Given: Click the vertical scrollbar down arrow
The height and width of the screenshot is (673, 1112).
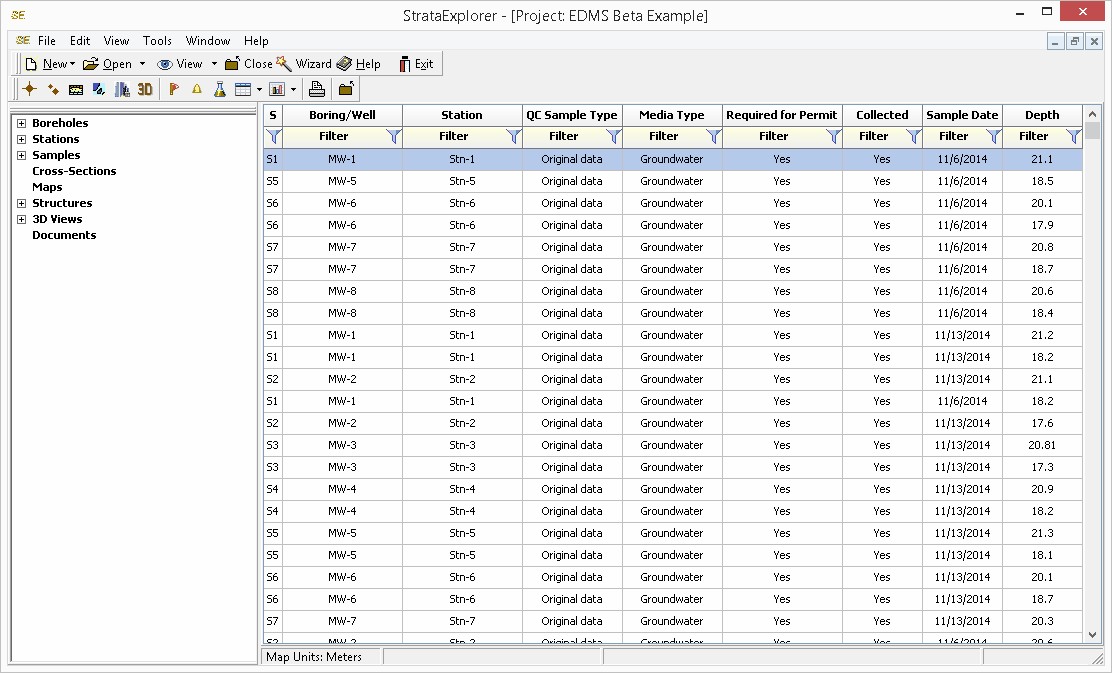Looking at the screenshot, I should click(x=1092, y=634).
